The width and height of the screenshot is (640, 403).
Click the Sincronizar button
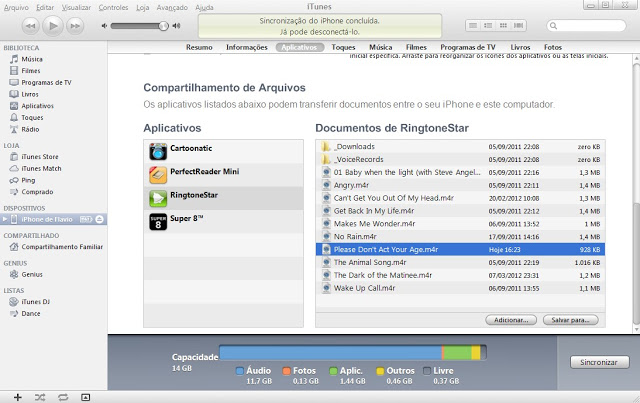pyautogui.click(x=592, y=361)
